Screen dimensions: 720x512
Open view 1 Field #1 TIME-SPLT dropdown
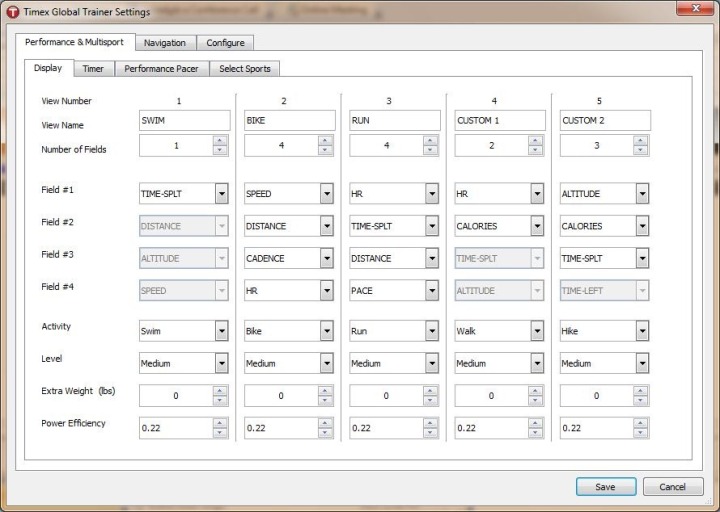[222, 194]
